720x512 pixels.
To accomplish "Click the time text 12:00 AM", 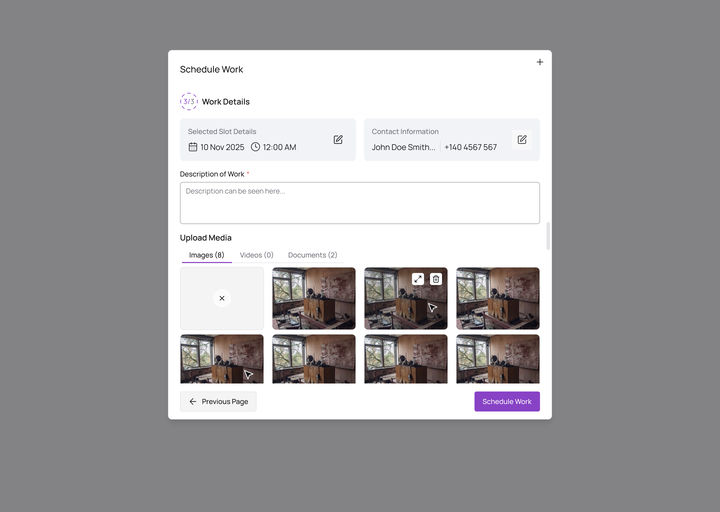I will 280,147.
